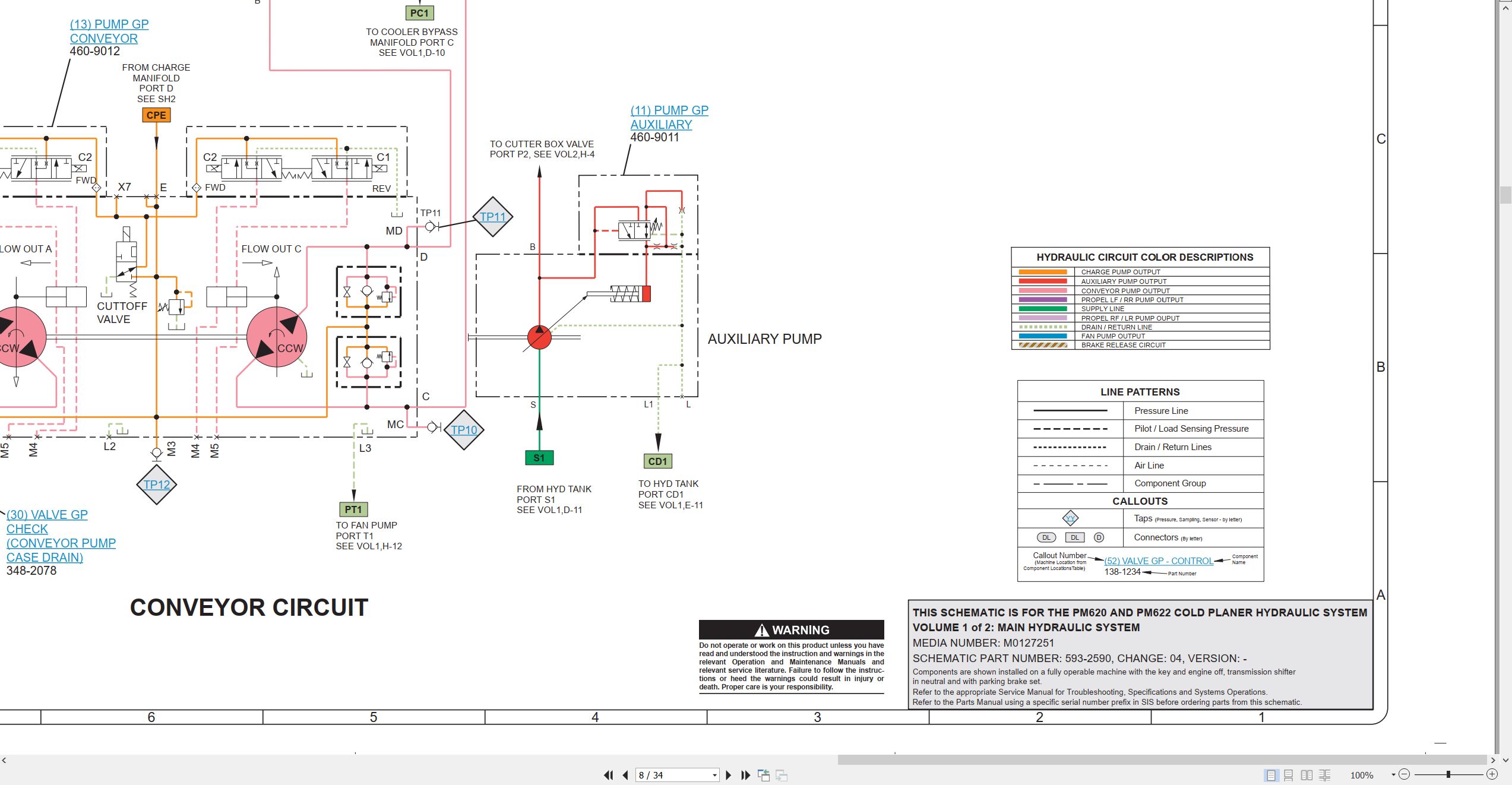The width and height of the screenshot is (1512, 785).
Task: Go to the previous page
Action: [625, 775]
